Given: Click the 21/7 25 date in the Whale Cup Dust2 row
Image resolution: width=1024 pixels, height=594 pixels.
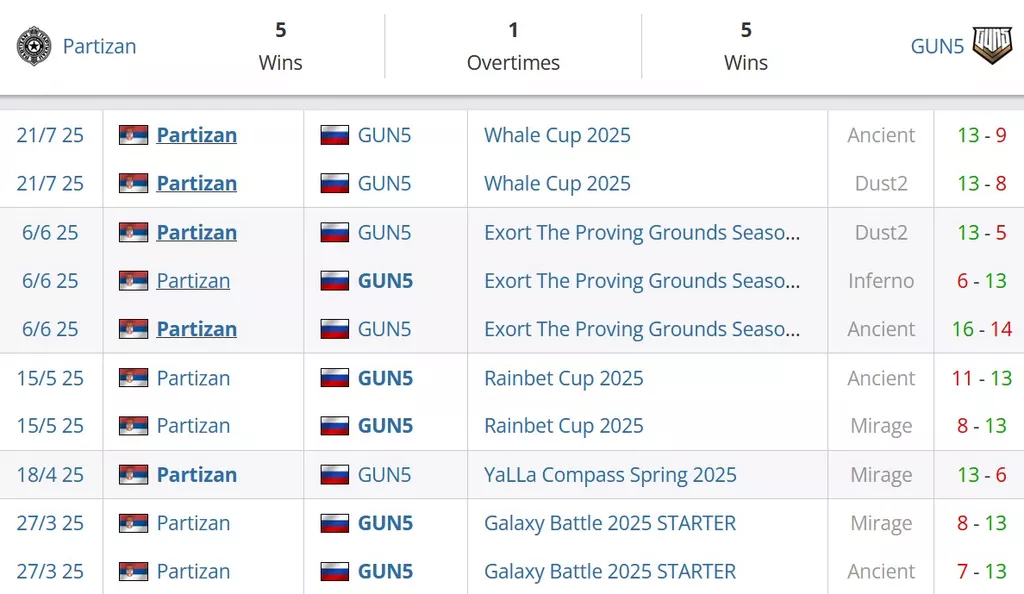Looking at the screenshot, I should click(50, 183).
